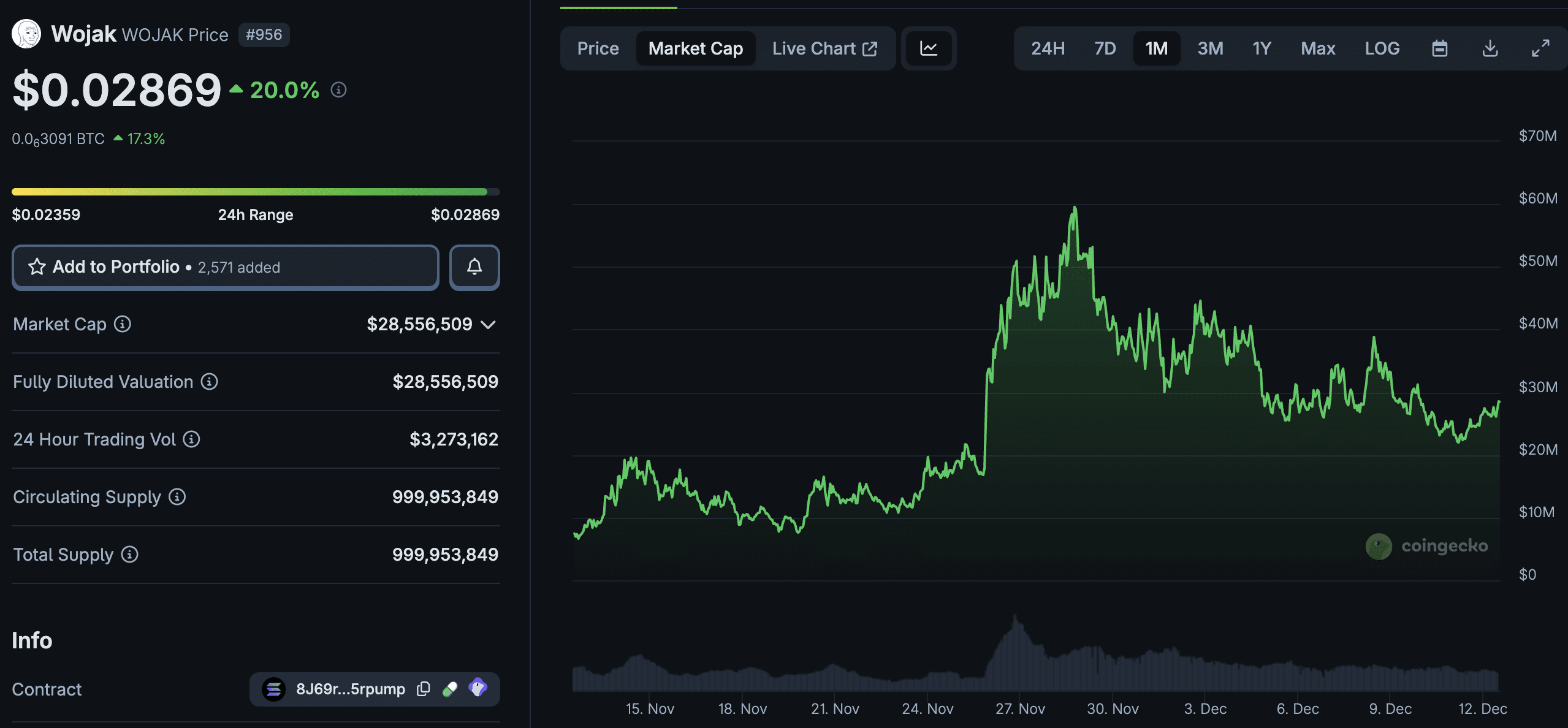Viewport: 1568px width, 728px height.
Task: Copy the contract address
Action: click(423, 689)
